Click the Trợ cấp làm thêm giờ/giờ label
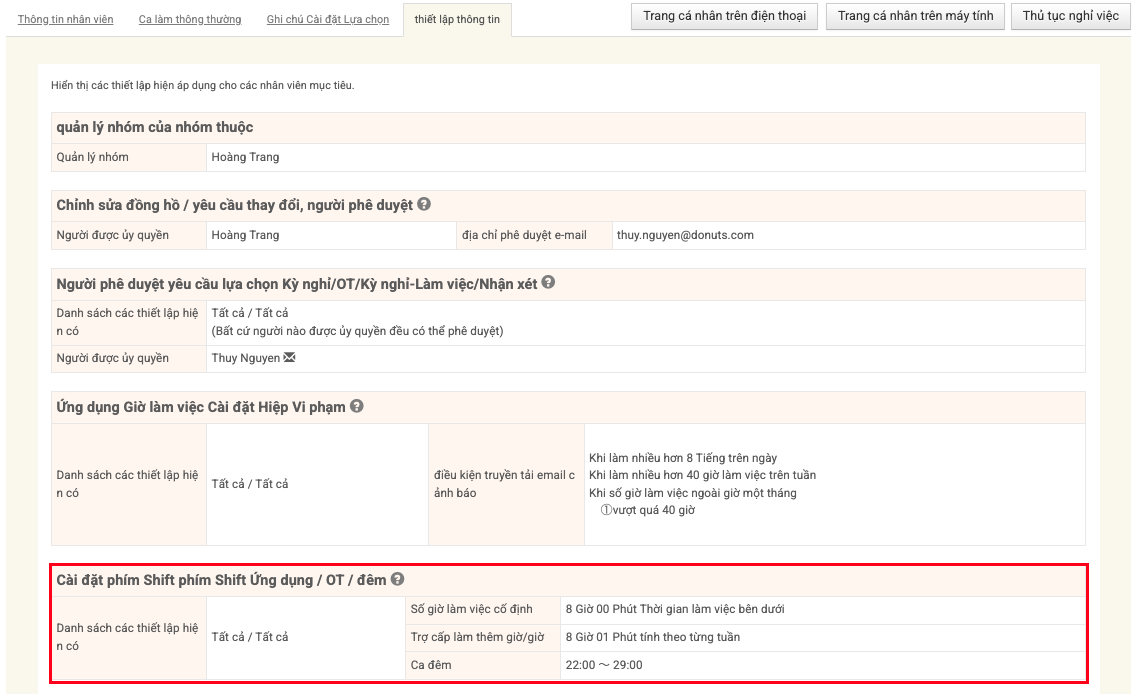This screenshot has width=1135, height=694. tap(477, 637)
